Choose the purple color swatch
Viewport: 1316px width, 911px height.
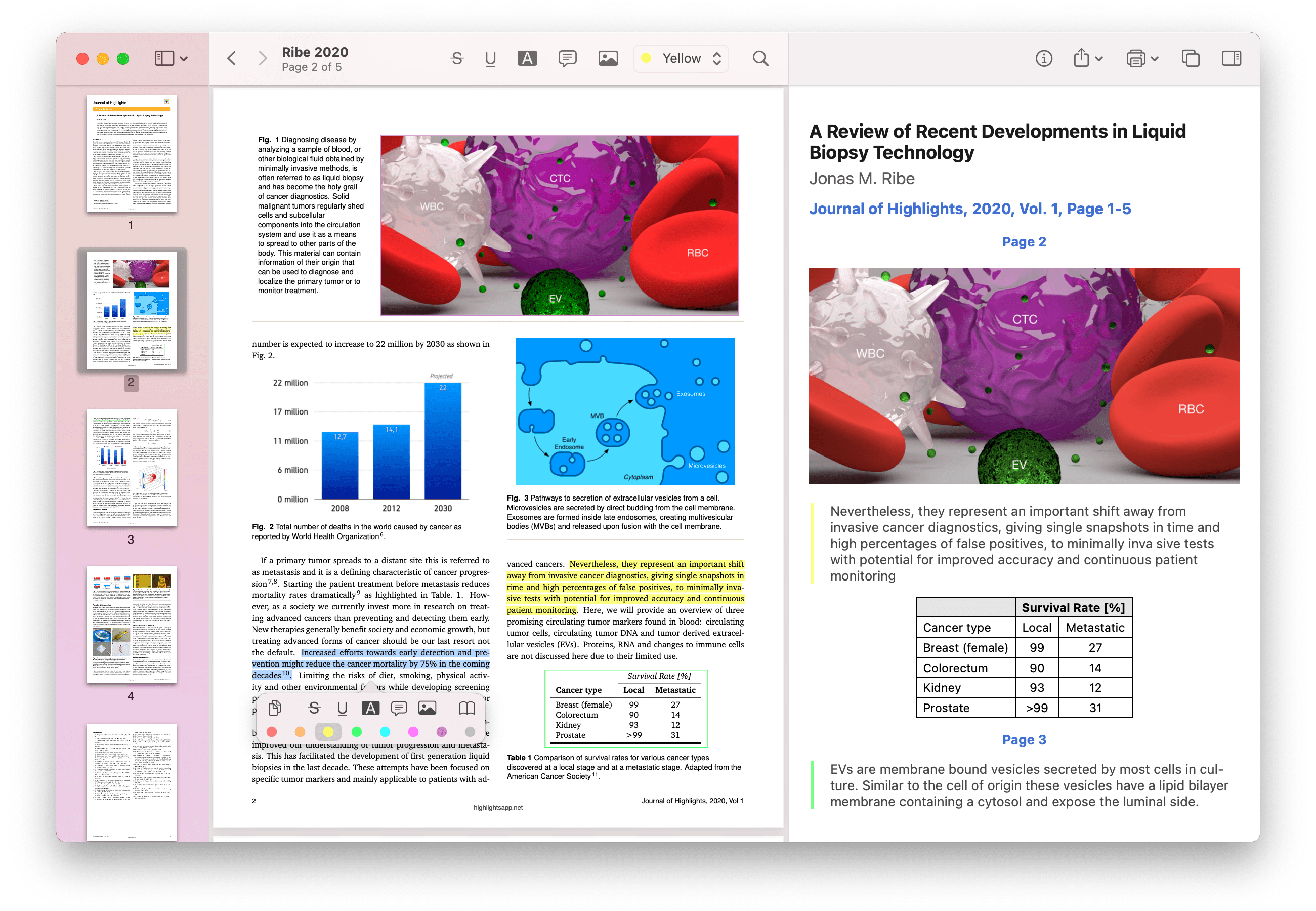[x=442, y=732]
